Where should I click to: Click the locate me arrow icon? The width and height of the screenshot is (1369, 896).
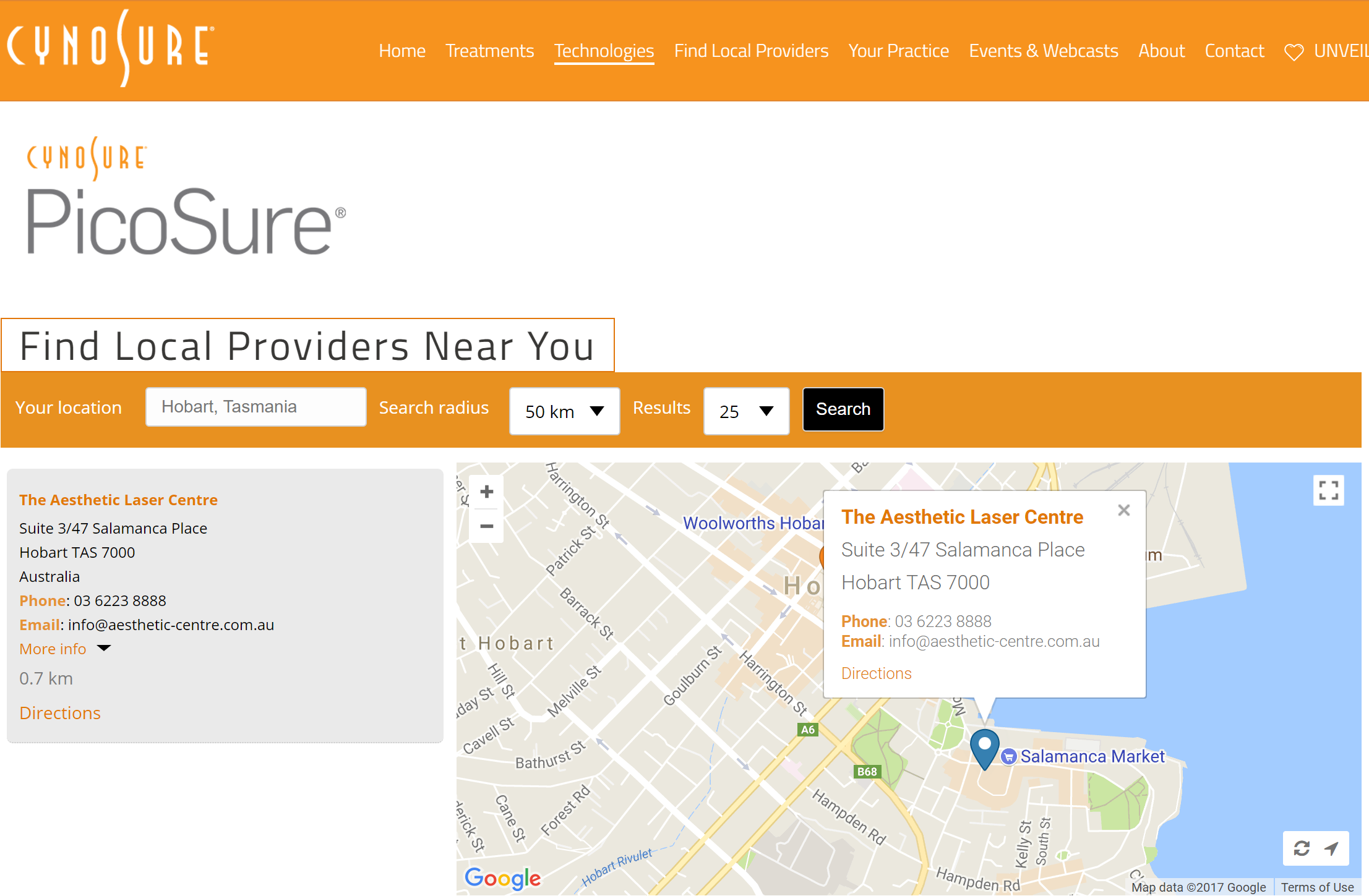point(1331,848)
